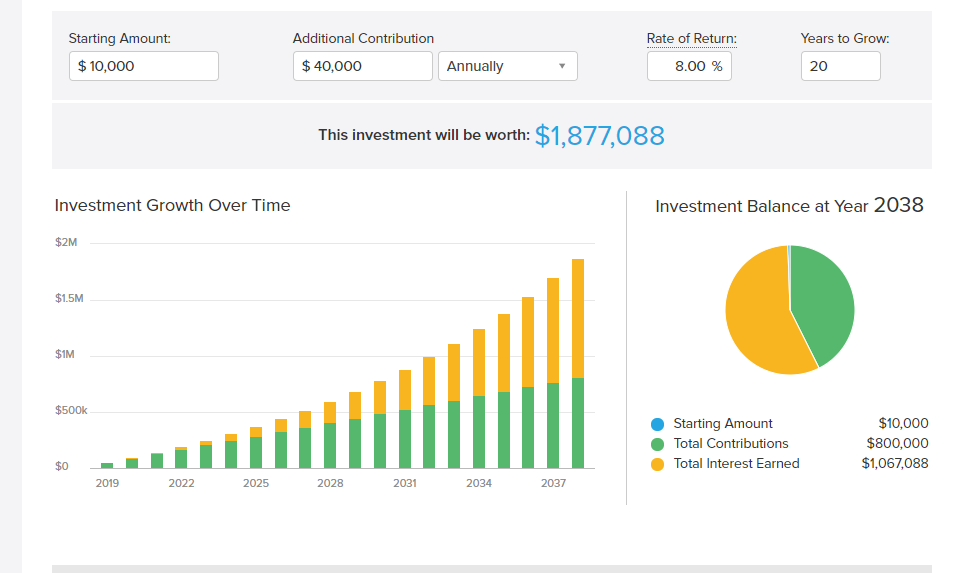This screenshot has width=956, height=573.
Task: Click the blue Starting Amount legend dot
Action: pyautogui.click(x=657, y=424)
